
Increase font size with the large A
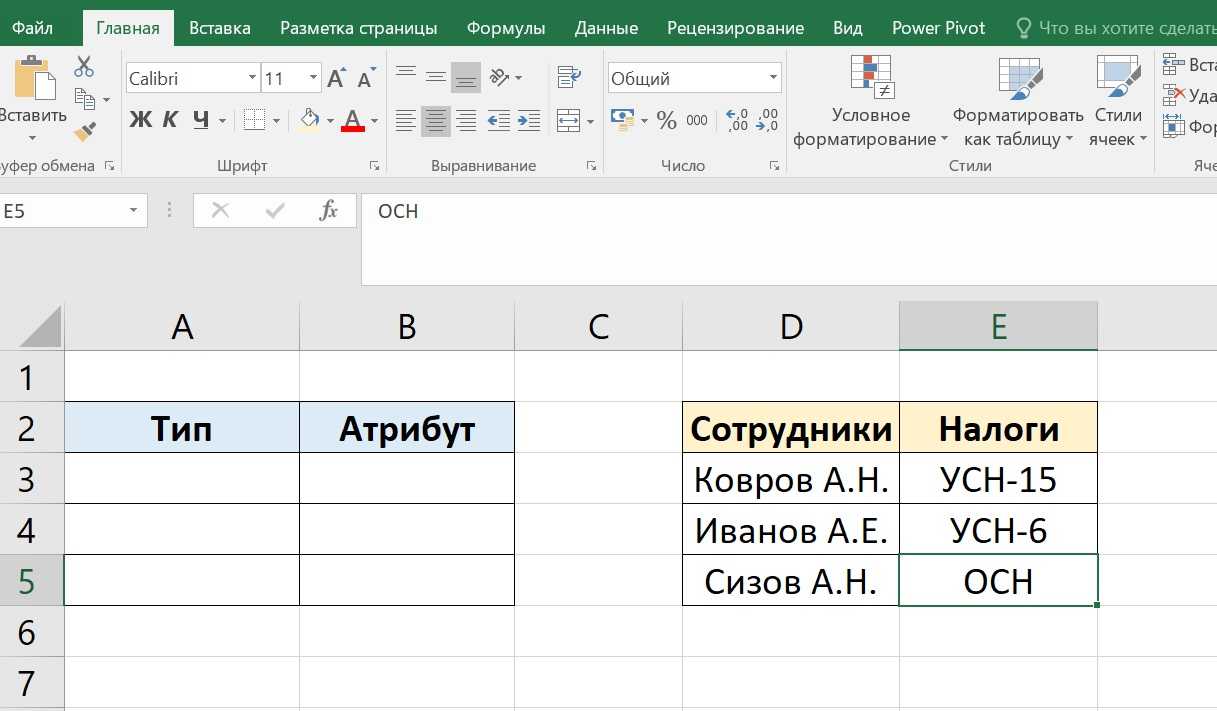click(x=337, y=78)
